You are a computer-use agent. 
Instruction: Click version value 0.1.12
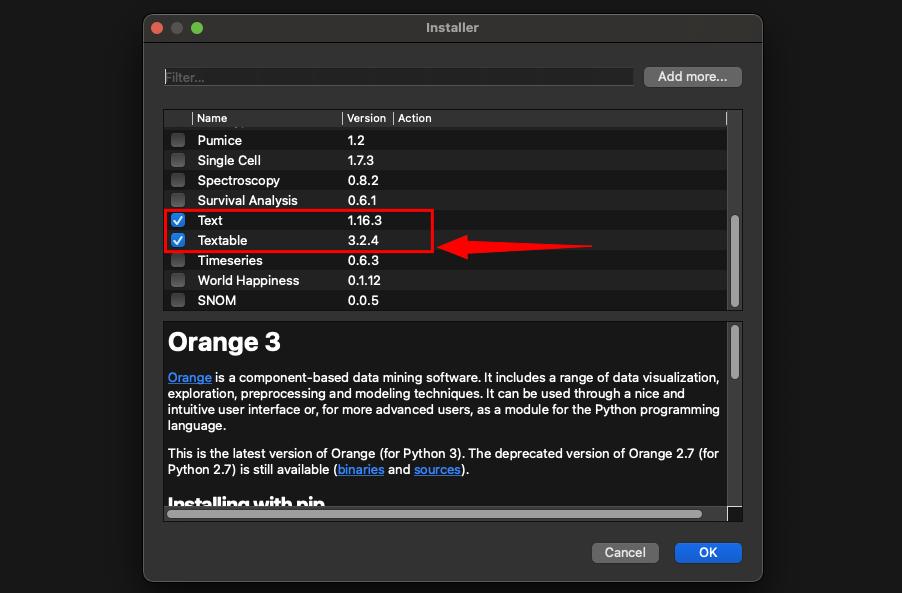(x=364, y=280)
